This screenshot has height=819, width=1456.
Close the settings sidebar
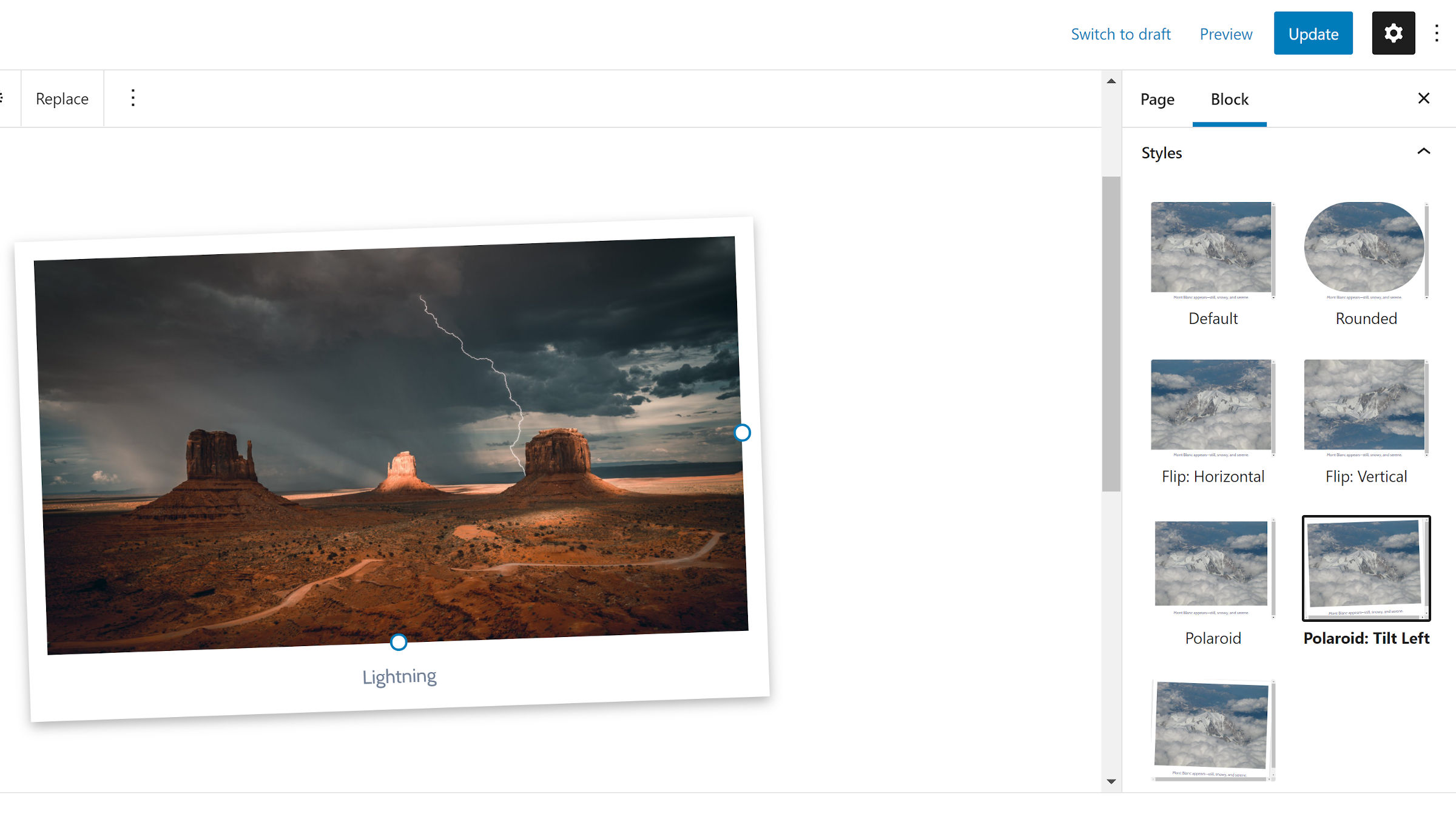[1424, 98]
